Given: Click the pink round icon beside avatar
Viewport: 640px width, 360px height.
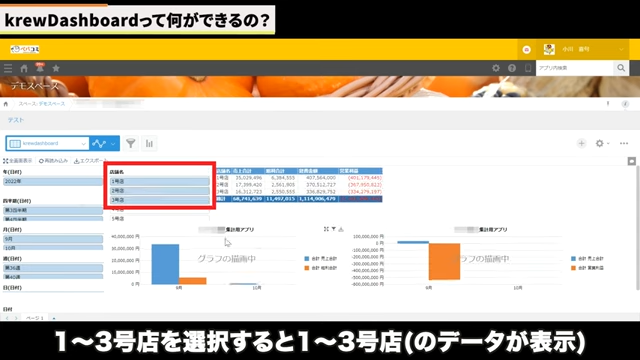Looking at the screenshot, I should pyautogui.click(x=527, y=49).
